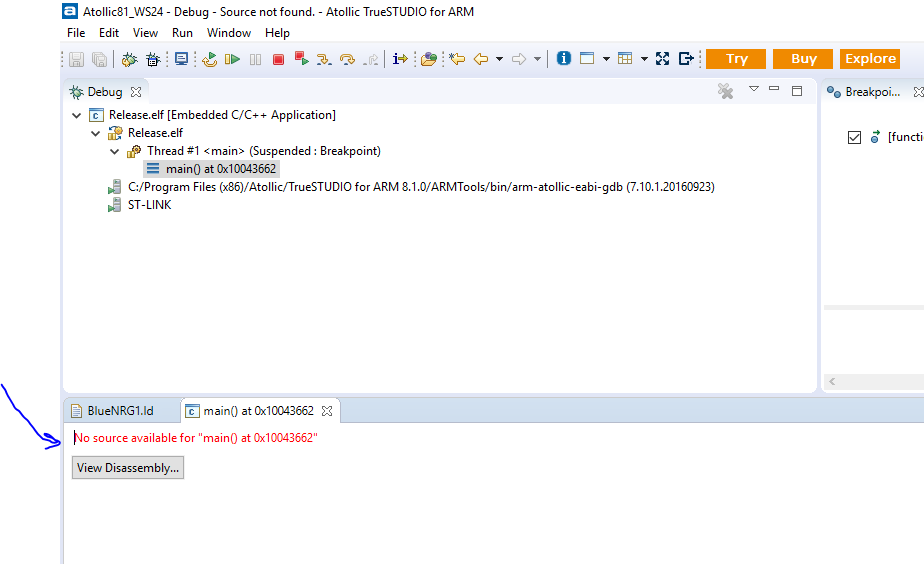Click the View Disassembly... button
Image resolution: width=924 pixels, height=564 pixels.
(x=128, y=467)
